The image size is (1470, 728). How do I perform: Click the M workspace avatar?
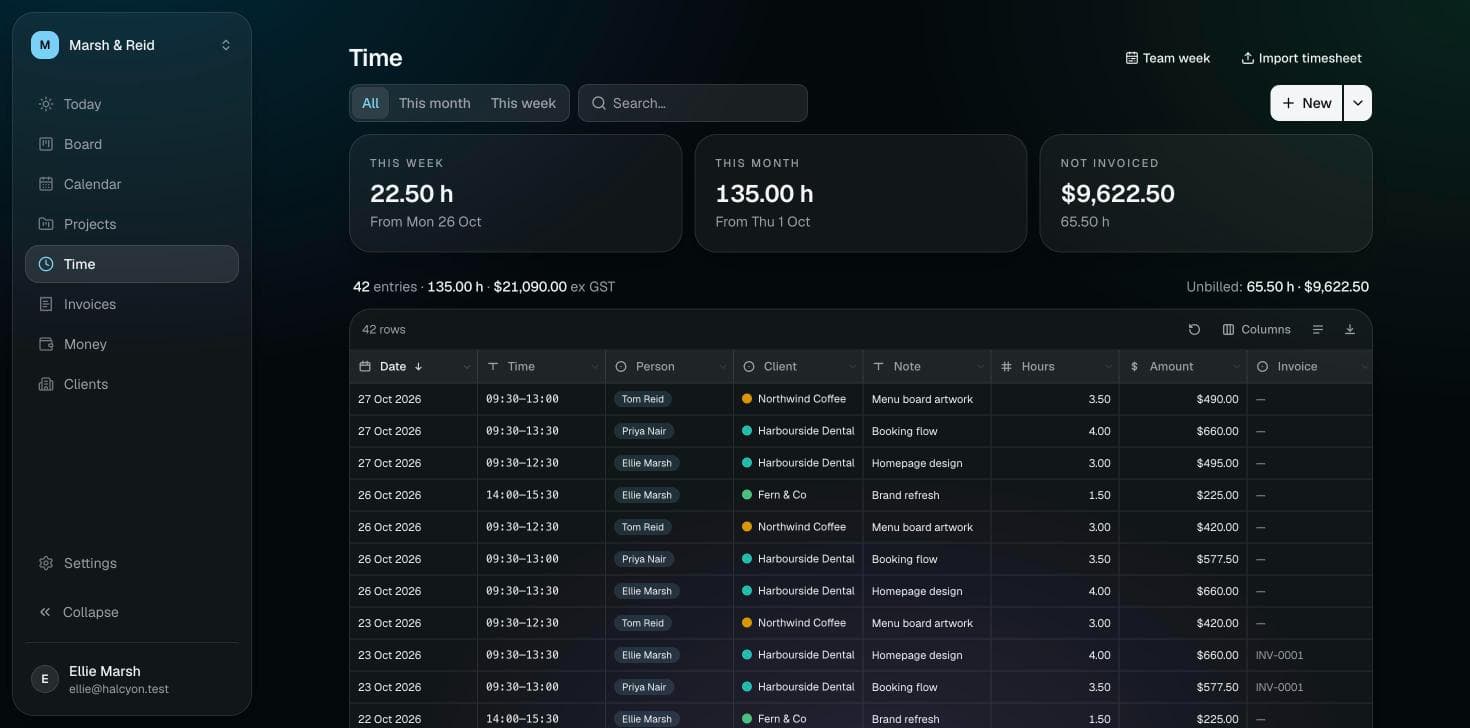tap(45, 45)
